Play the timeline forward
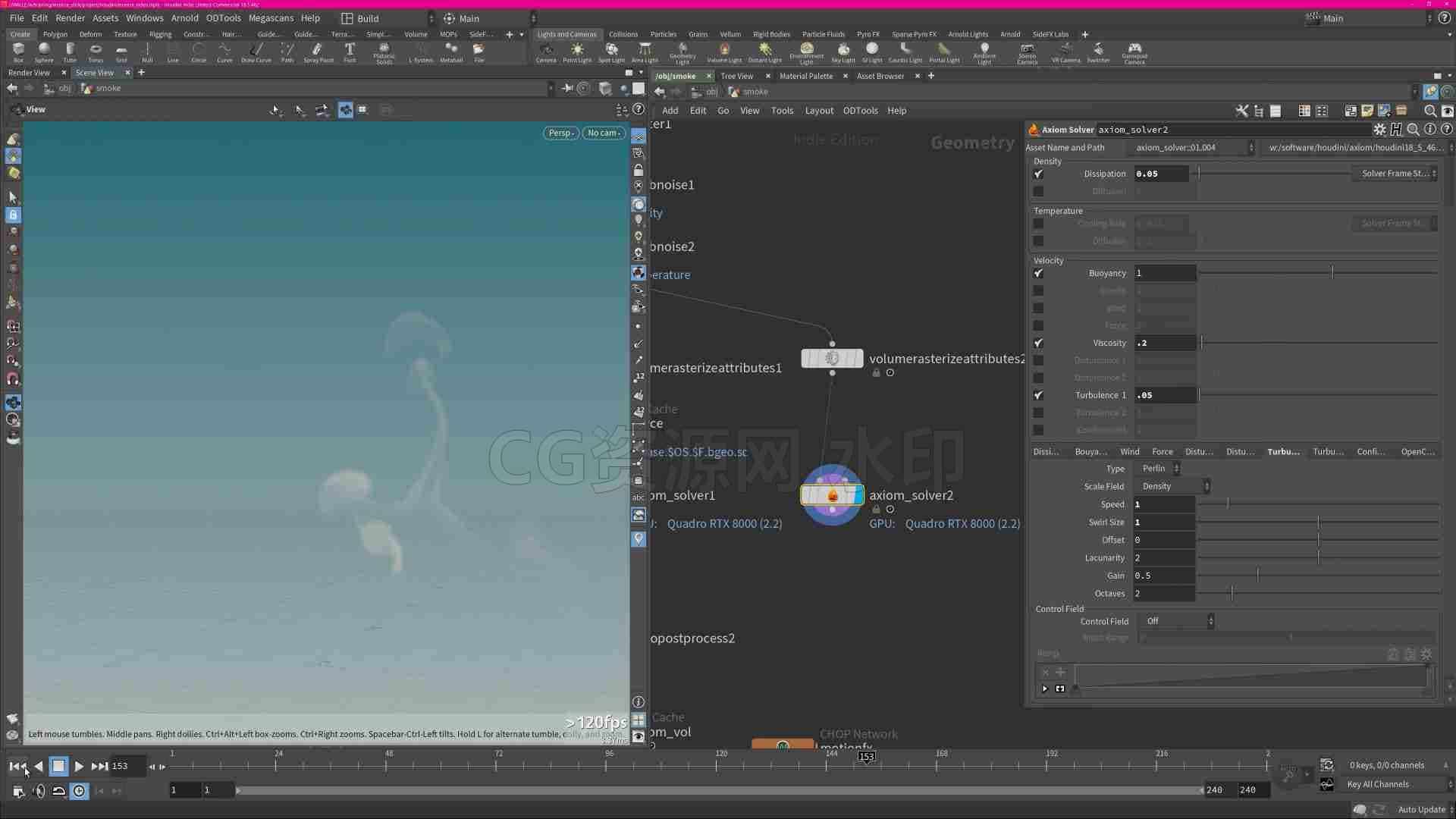Screen dimensions: 1456x819 coord(79,767)
